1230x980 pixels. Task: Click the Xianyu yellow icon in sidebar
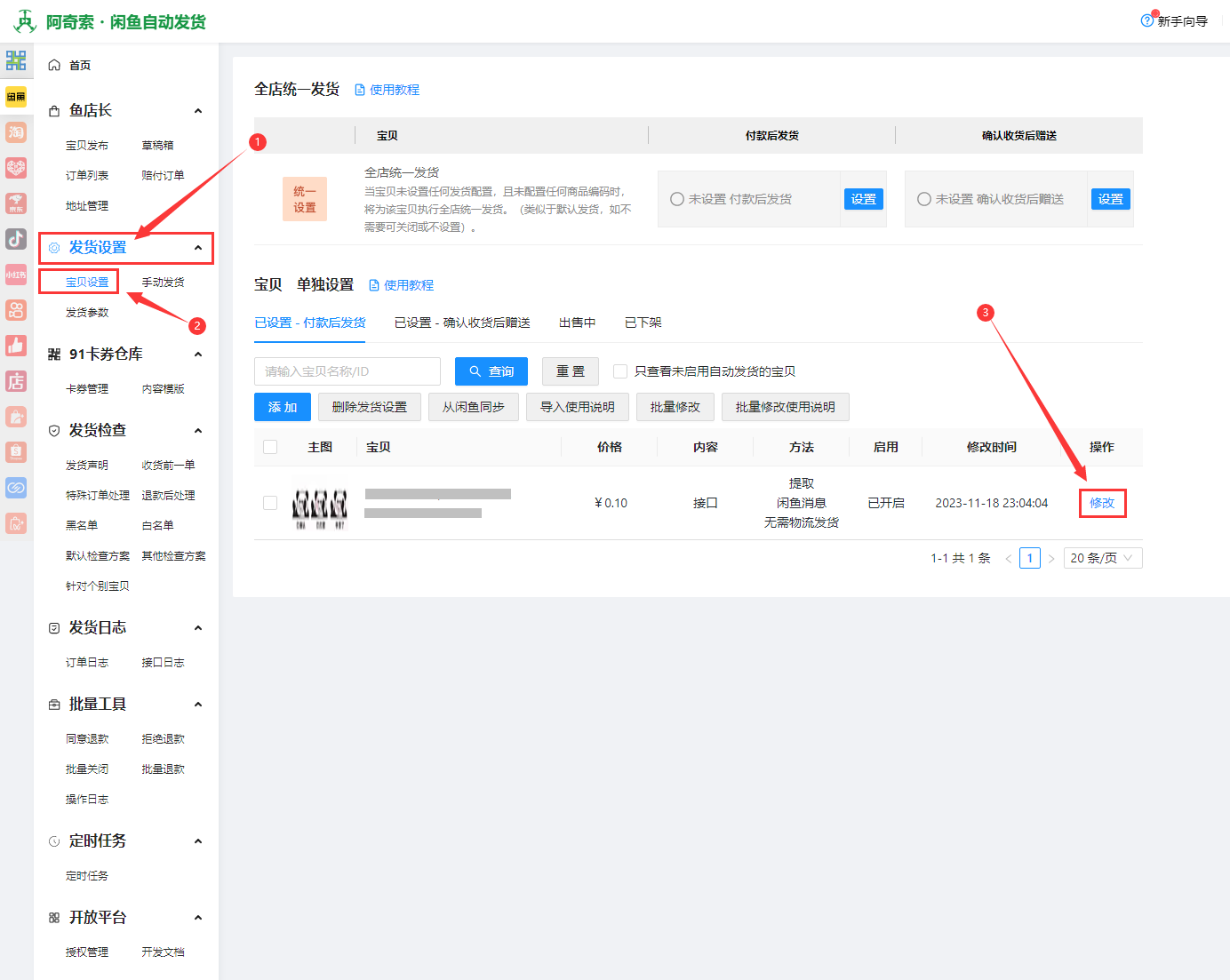[16, 97]
